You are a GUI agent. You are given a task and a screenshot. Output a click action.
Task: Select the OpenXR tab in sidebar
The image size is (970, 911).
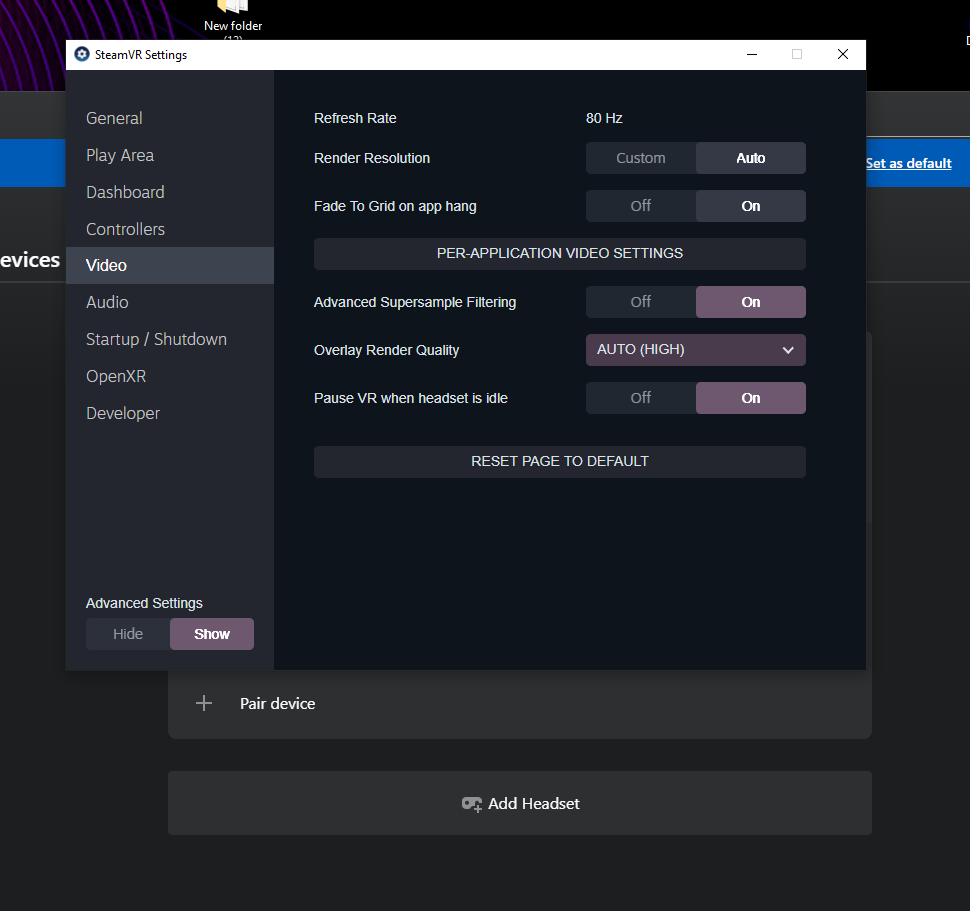point(116,376)
